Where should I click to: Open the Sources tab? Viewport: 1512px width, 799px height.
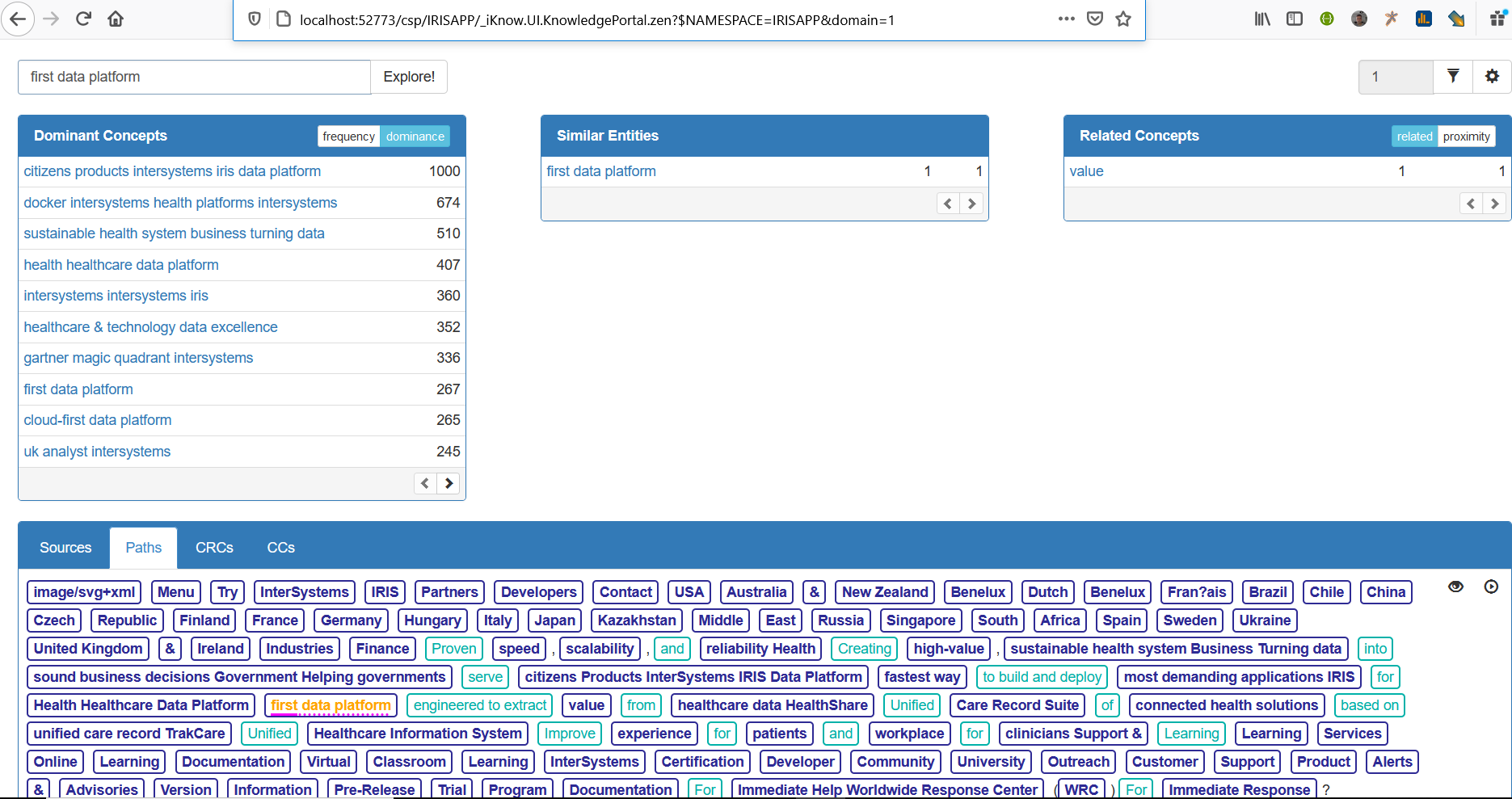[x=65, y=548]
